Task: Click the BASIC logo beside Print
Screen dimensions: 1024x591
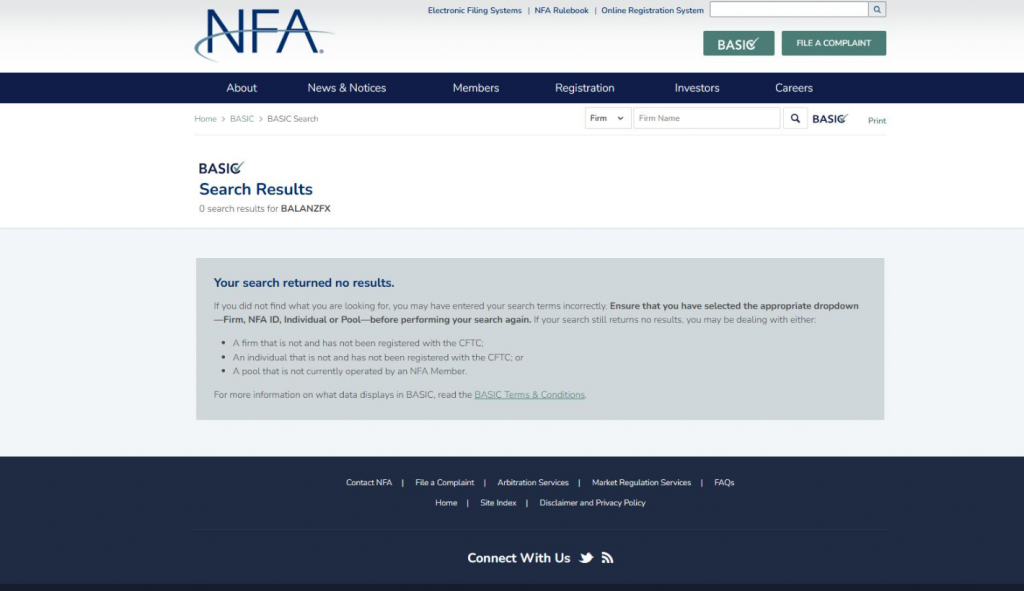Action: point(830,119)
